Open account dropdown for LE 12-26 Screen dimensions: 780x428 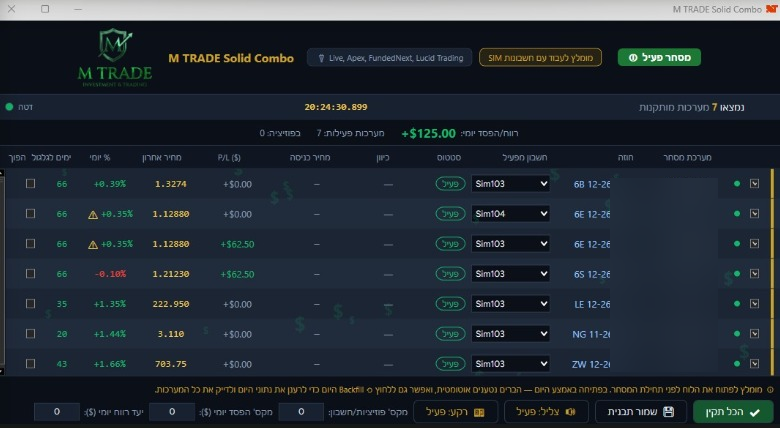(x=510, y=304)
